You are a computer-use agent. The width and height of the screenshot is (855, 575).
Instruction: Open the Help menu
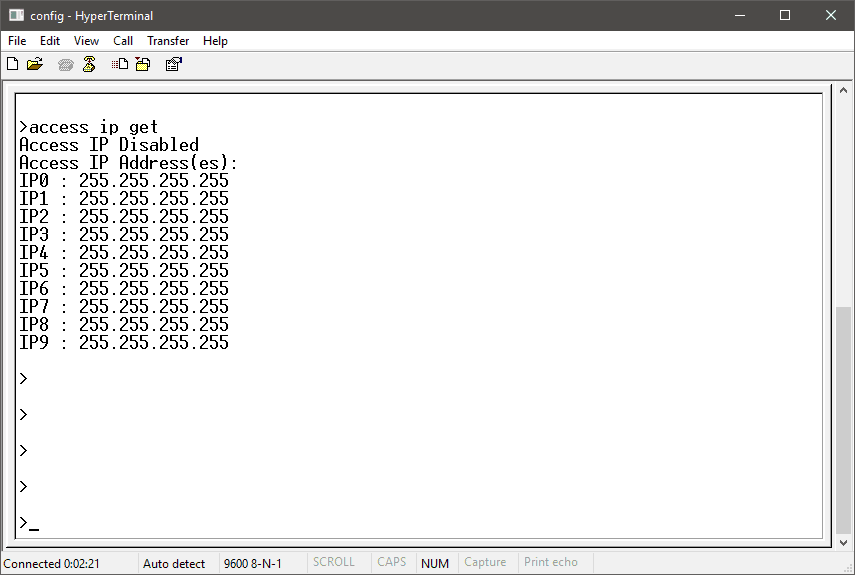[x=215, y=41]
